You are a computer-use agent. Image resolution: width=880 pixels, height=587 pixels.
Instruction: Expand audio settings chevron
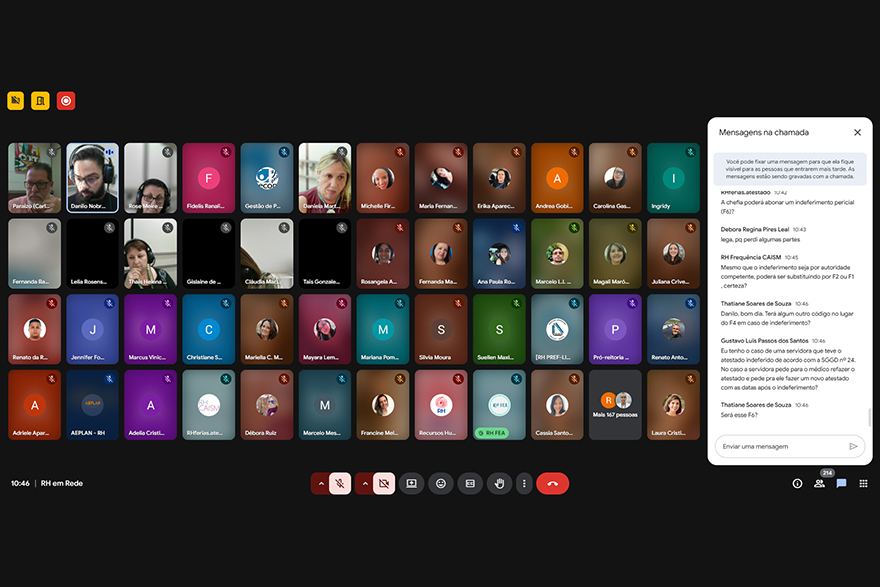321,484
